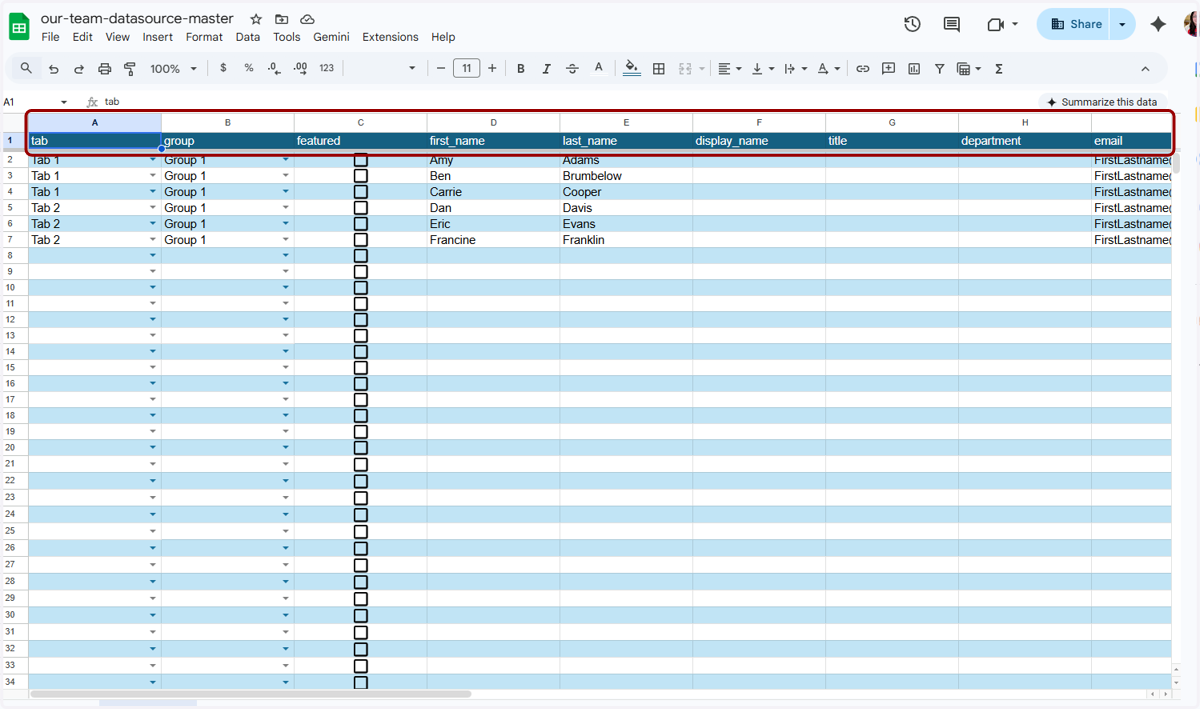The image size is (1200, 709).
Task: Open the Functions sigma icon
Action: coord(999,68)
